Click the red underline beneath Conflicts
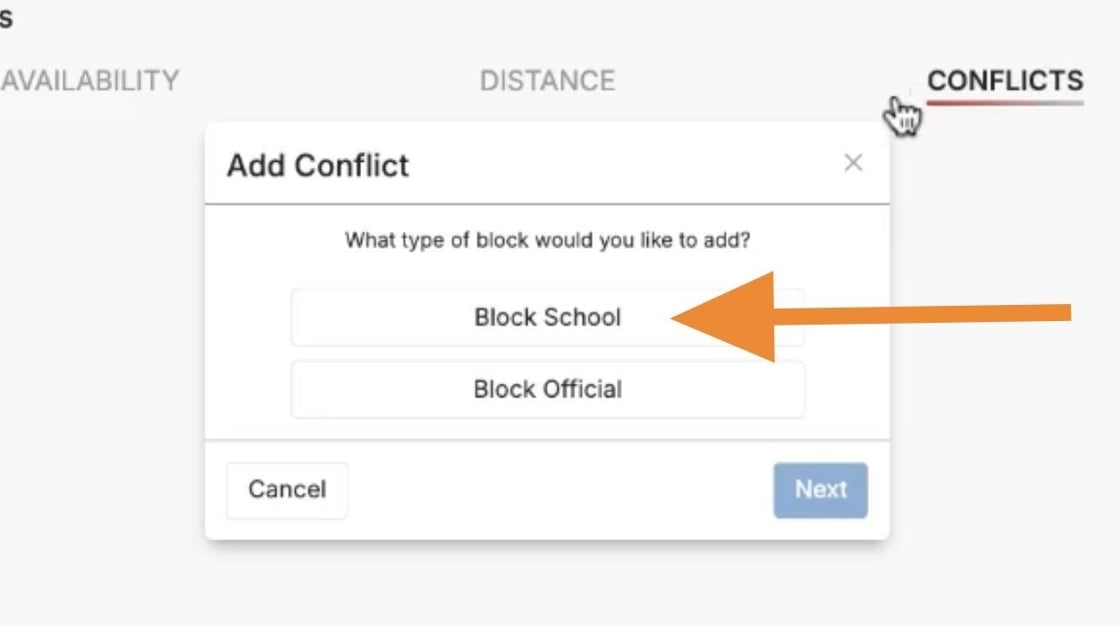The image size is (1120, 626). tap(1005, 102)
